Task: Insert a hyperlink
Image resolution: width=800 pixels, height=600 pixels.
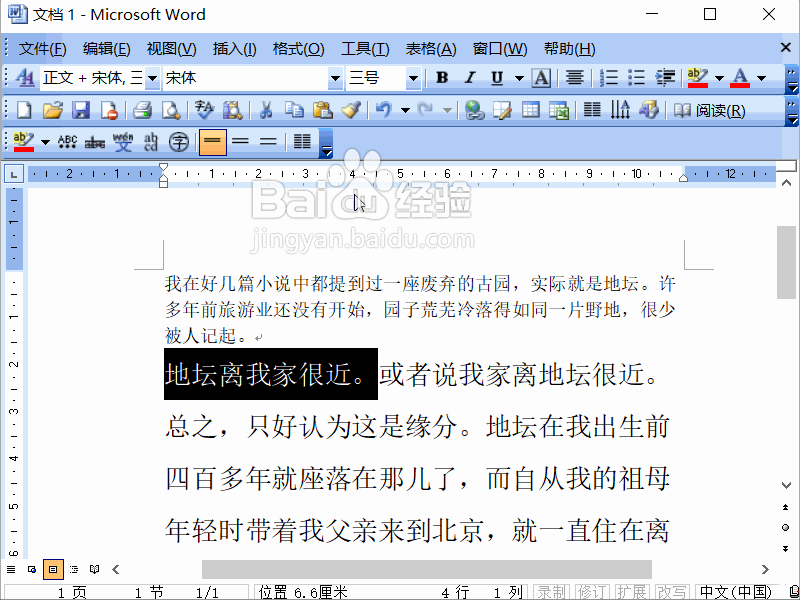Action: [x=474, y=110]
